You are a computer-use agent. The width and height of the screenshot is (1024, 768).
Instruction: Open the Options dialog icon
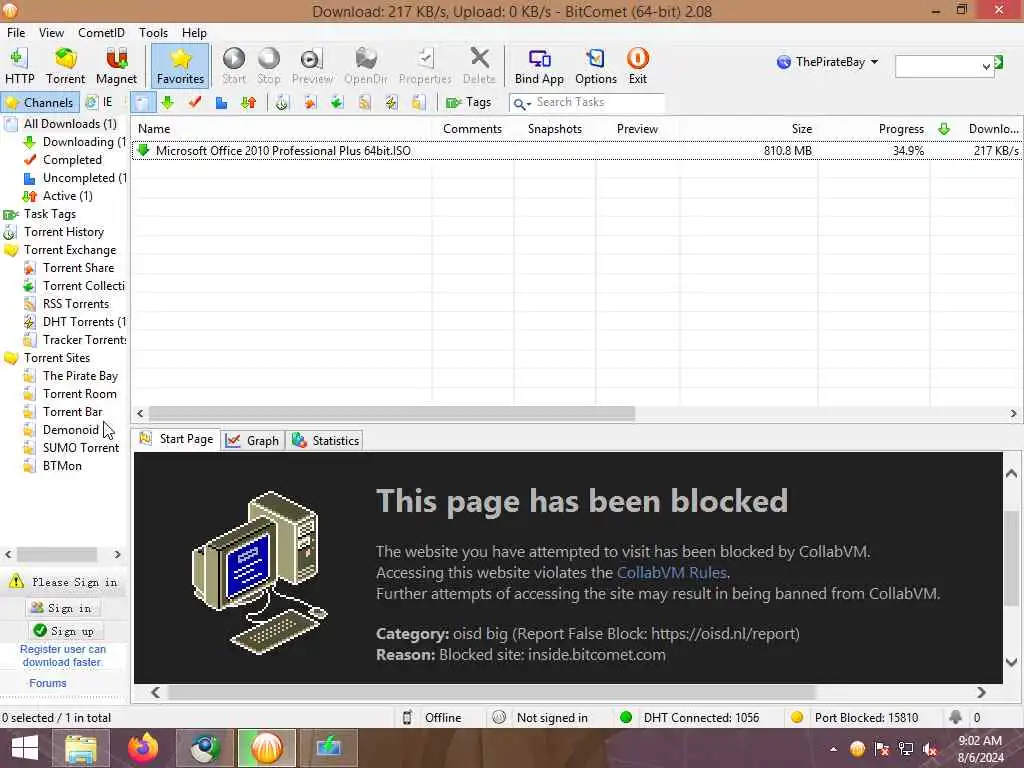596,66
